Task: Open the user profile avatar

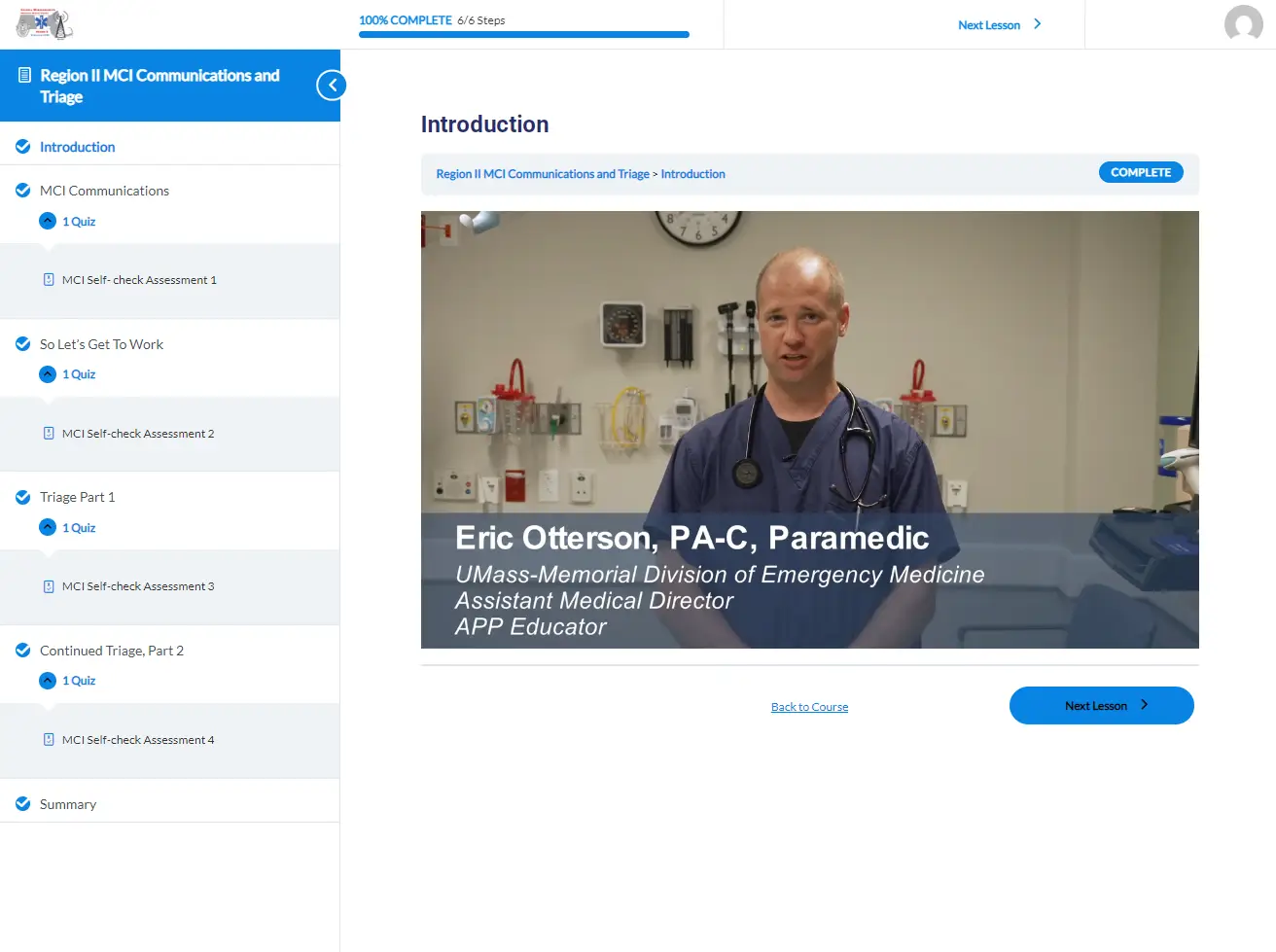Action: [x=1243, y=24]
